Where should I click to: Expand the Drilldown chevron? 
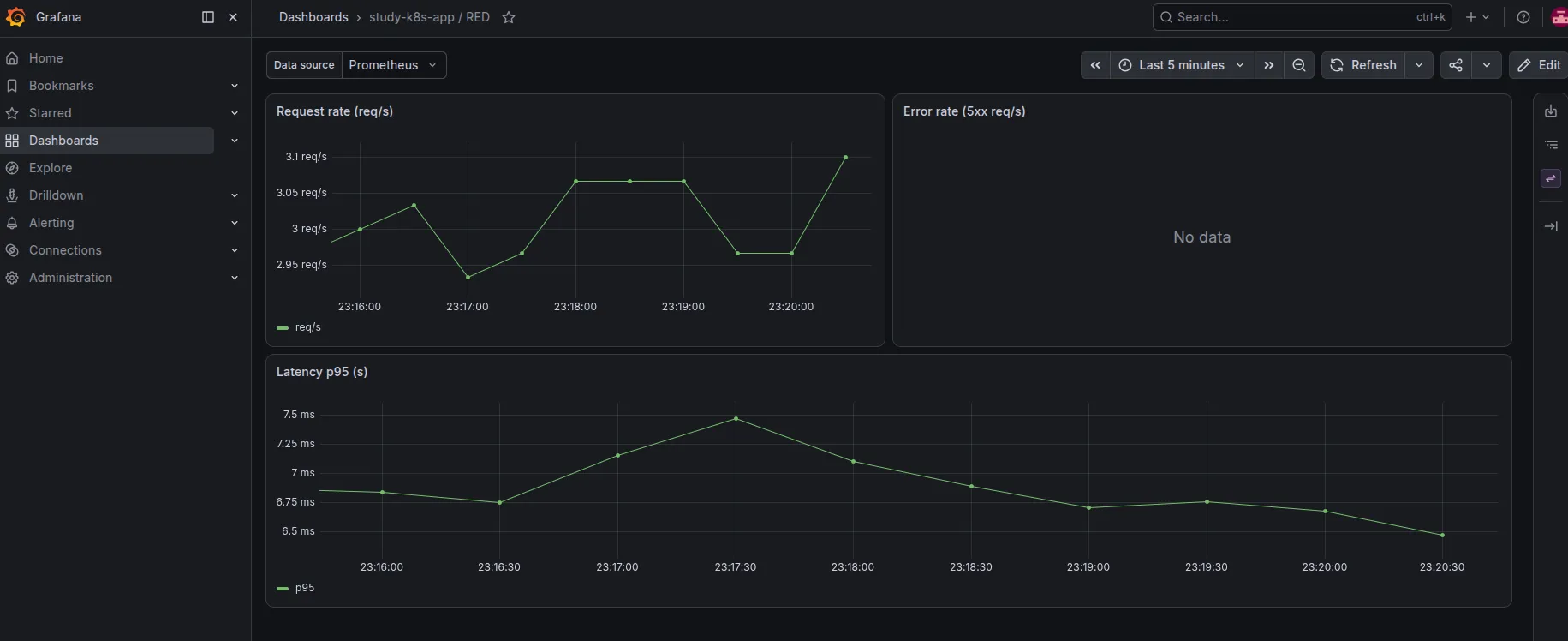(x=235, y=195)
